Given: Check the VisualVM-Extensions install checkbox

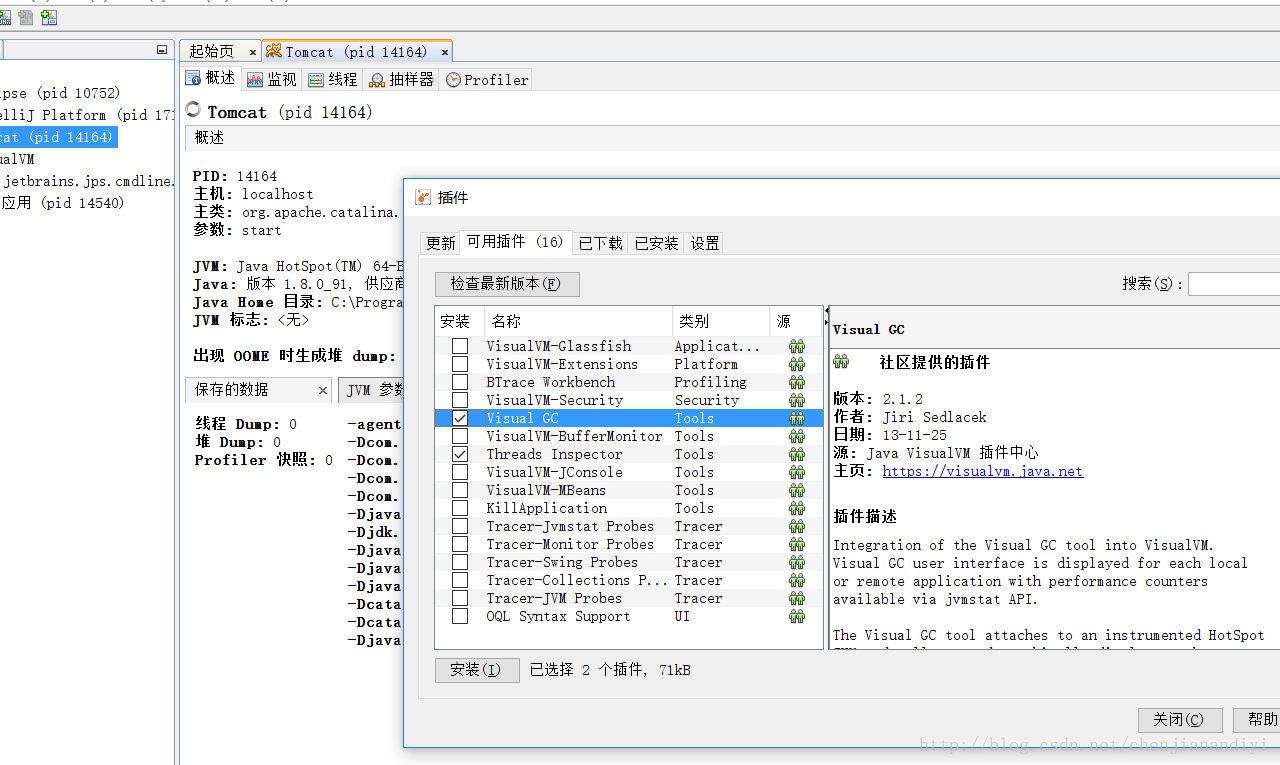Looking at the screenshot, I should click(x=460, y=364).
